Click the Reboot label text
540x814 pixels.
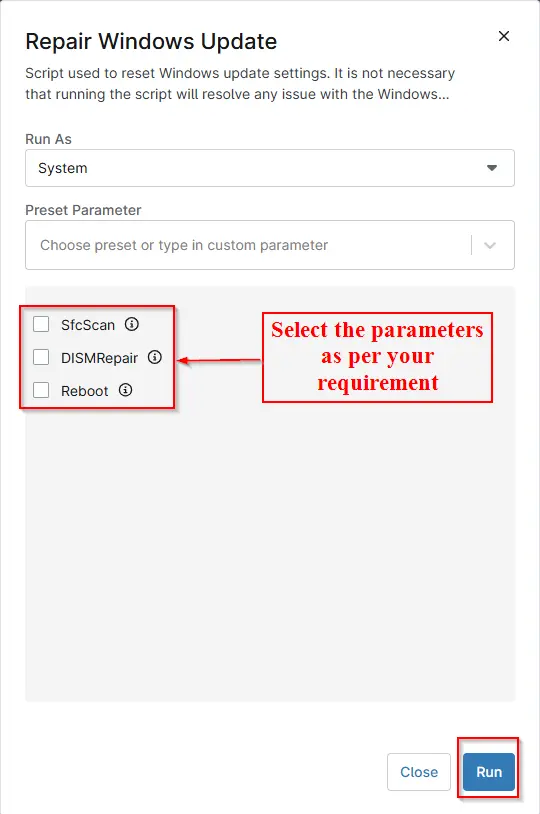(85, 391)
